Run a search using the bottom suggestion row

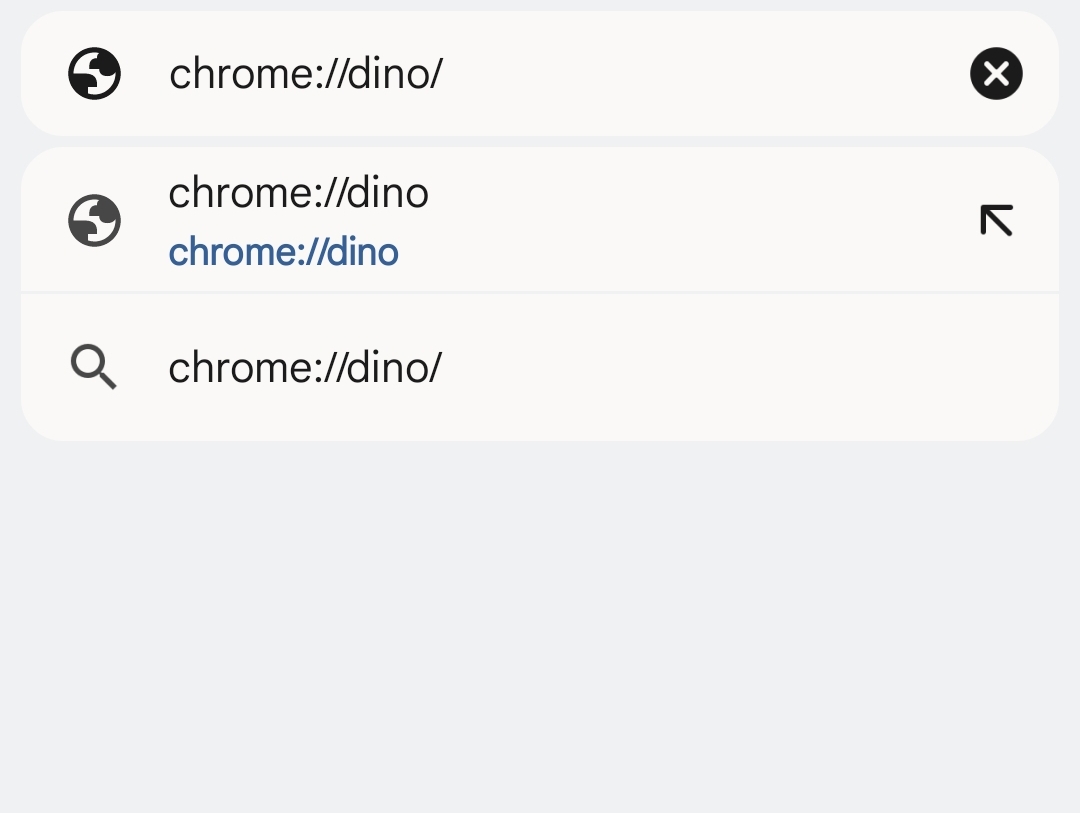pos(540,367)
